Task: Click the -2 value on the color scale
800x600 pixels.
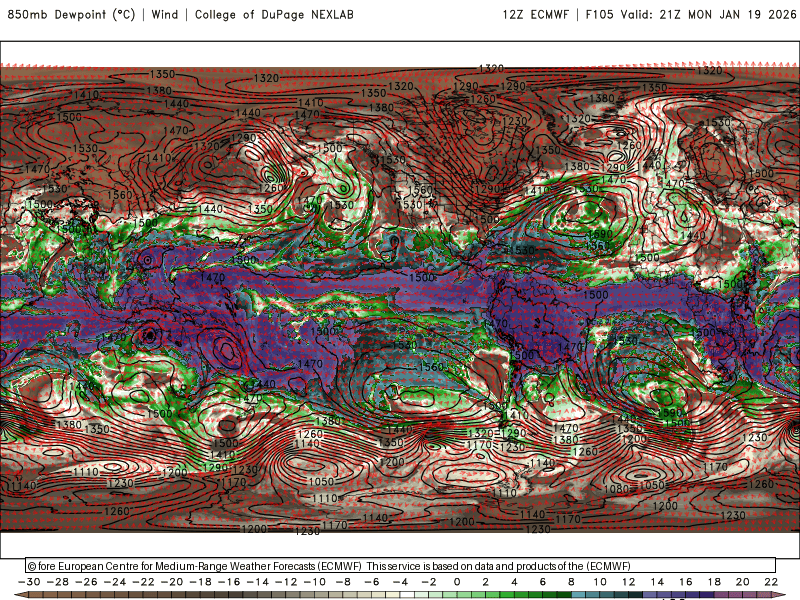Action: pos(429,582)
